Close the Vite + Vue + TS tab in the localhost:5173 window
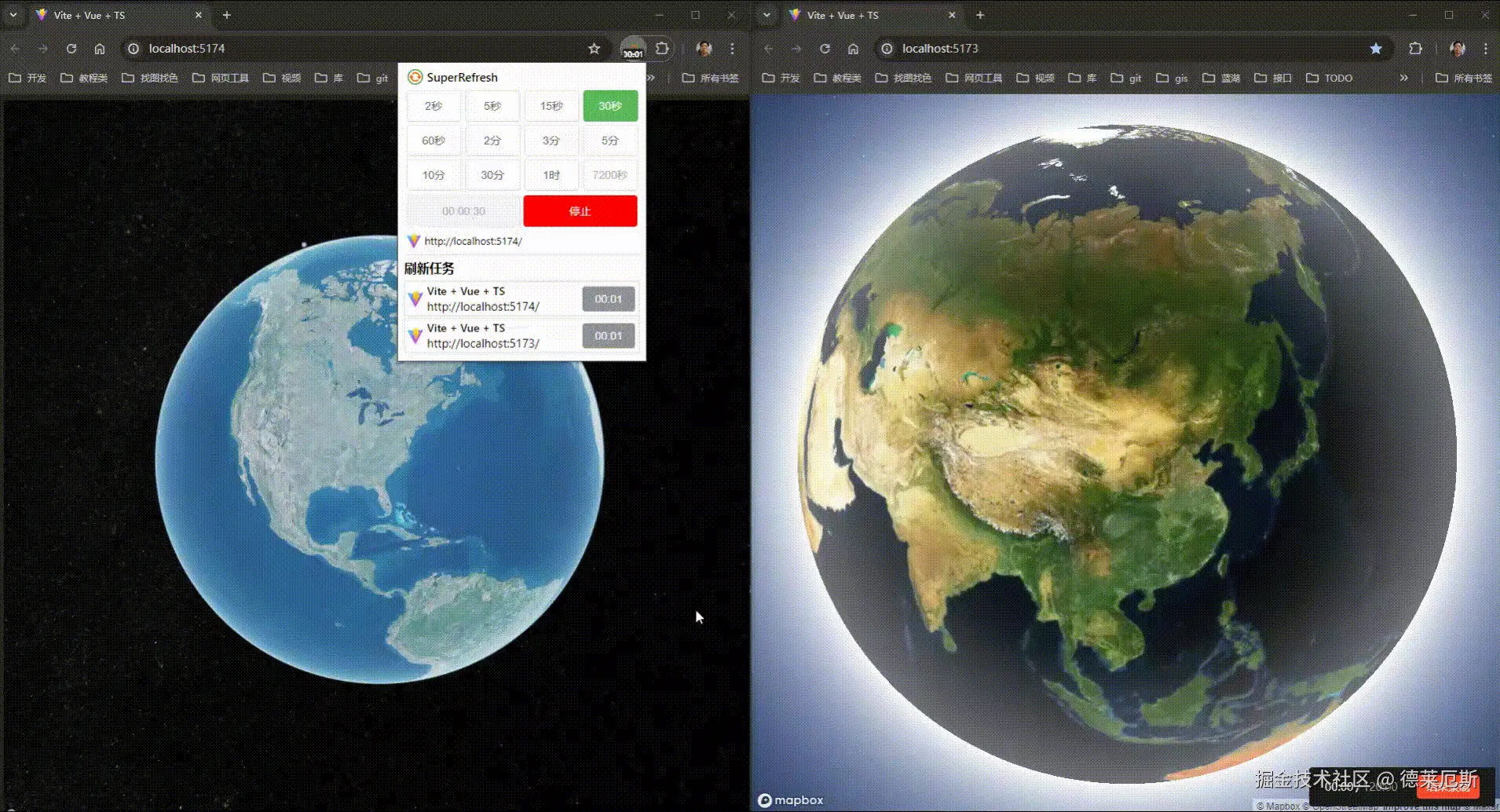 pos(952,15)
